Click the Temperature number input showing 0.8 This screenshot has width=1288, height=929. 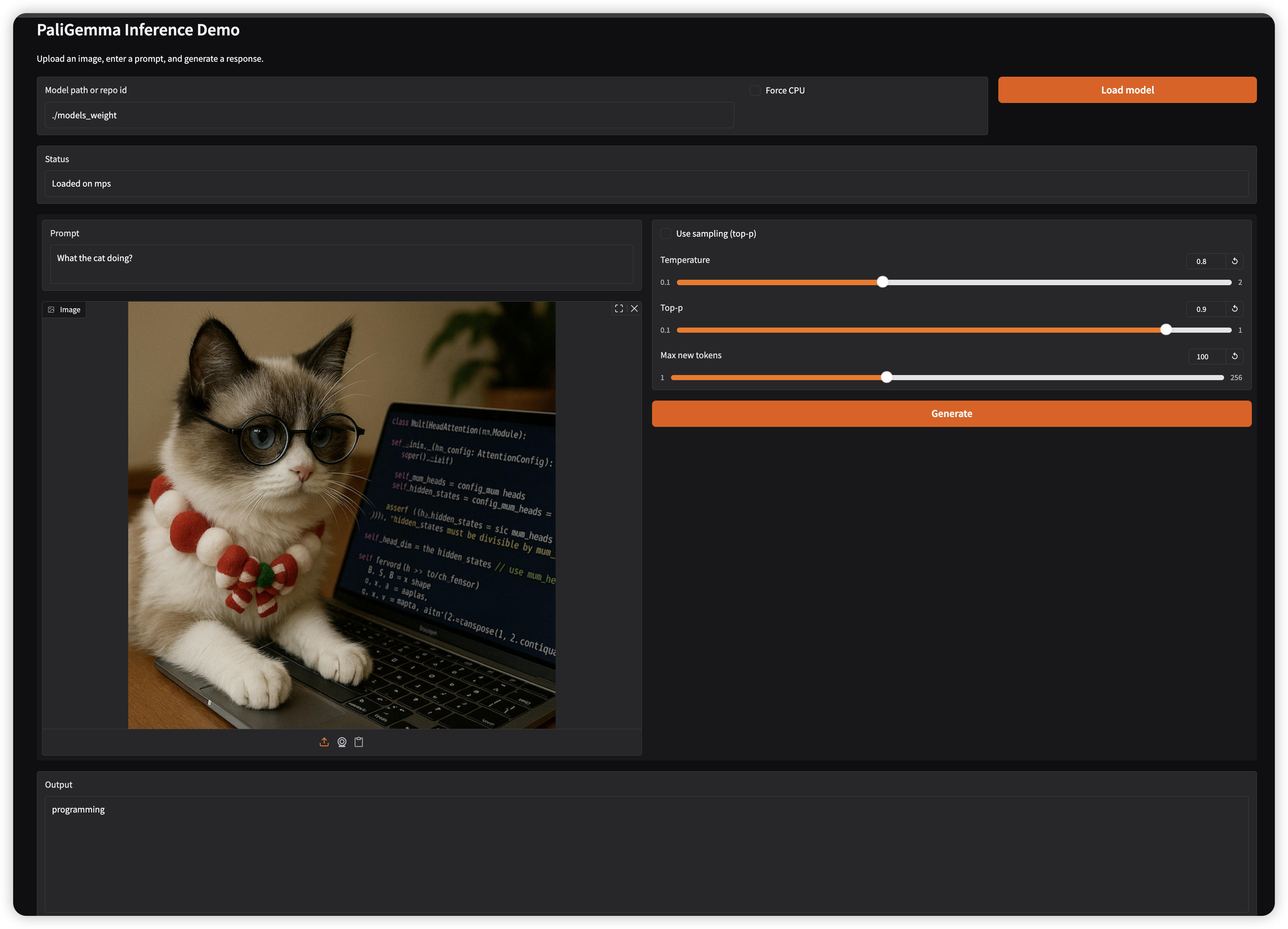tap(1206, 261)
